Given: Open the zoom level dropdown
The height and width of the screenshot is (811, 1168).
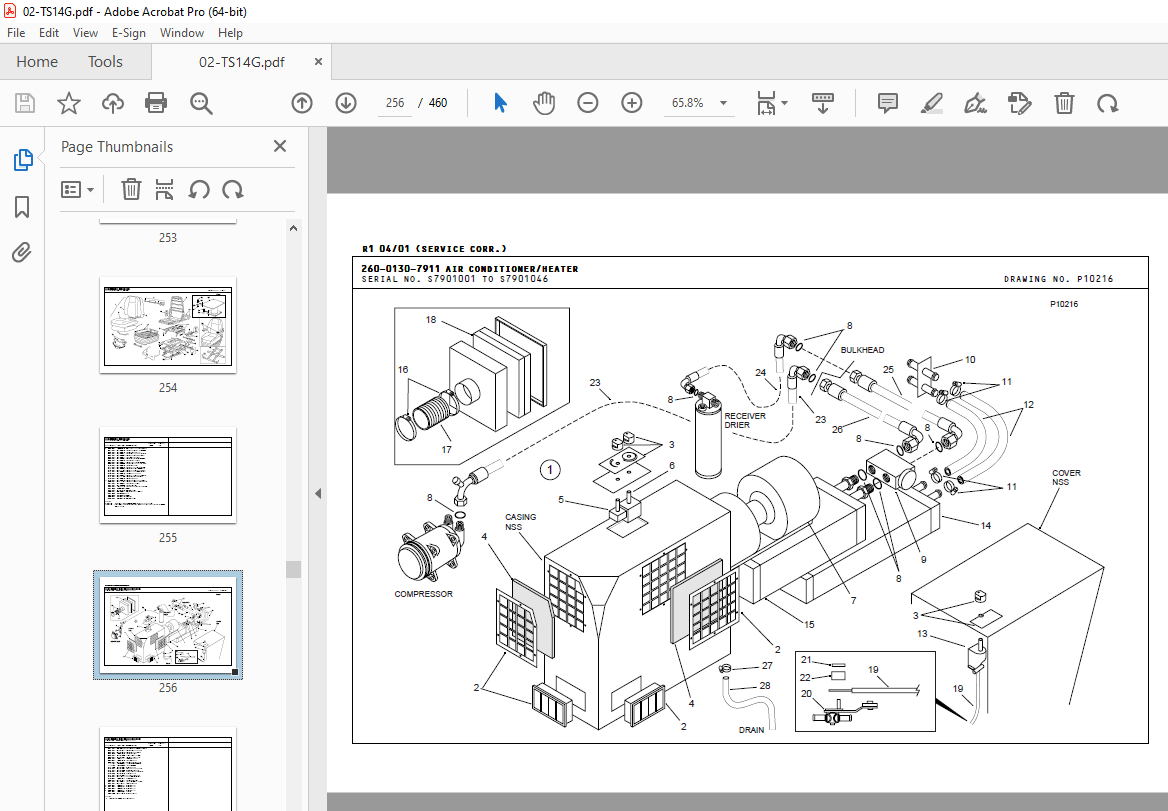Looking at the screenshot, I should (x=723, y=103).
